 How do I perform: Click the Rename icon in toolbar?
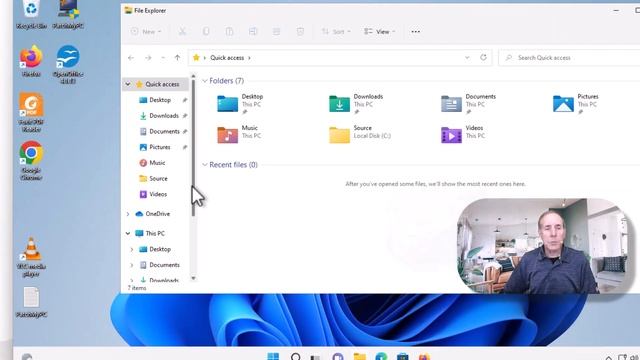[253, 31]
